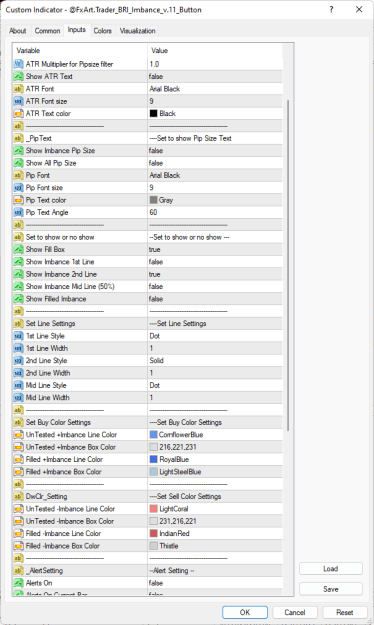Switch to the About tab
The height and width of the screenshot is (625, 374).
coord(18,31)
